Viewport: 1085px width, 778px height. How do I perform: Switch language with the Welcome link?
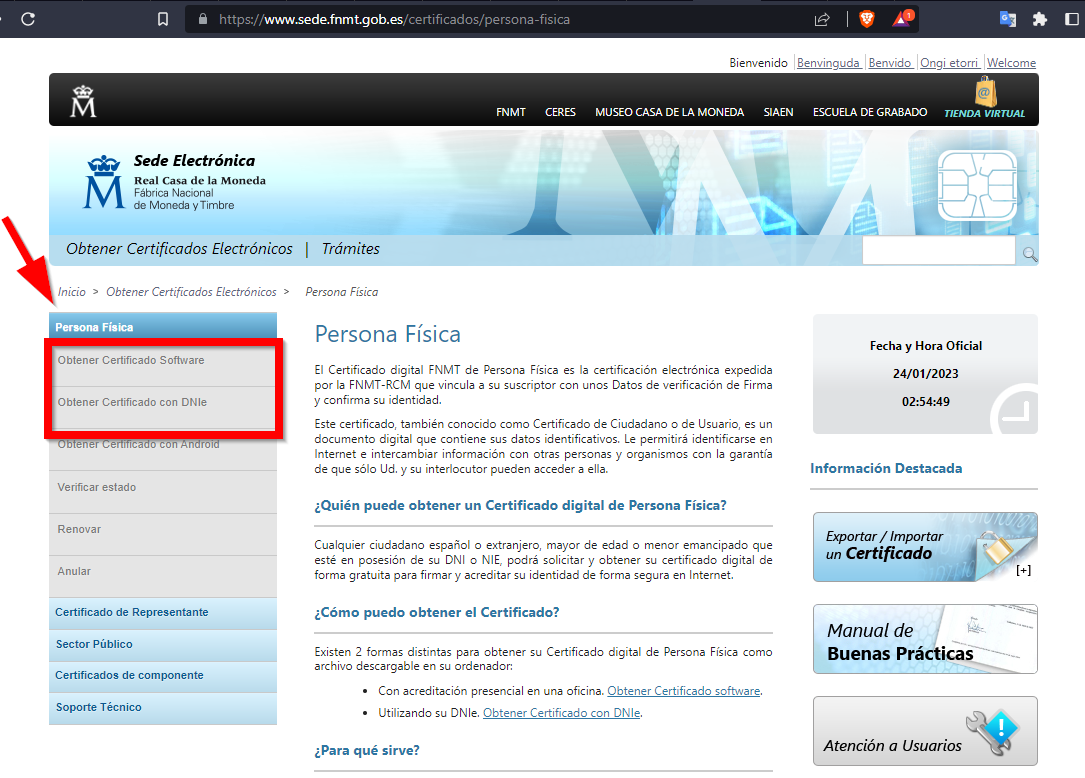click(x=1011, y=63)
